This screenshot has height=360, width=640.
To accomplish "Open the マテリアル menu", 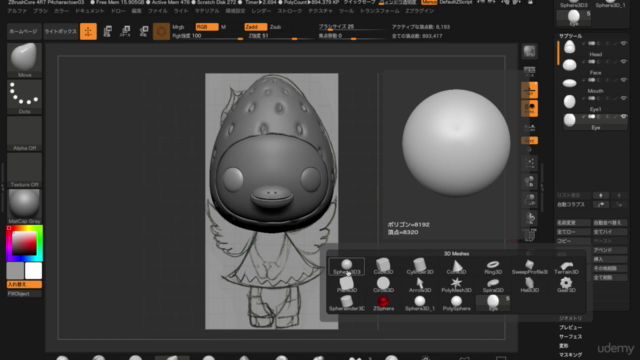I will [x=207, y=11].
